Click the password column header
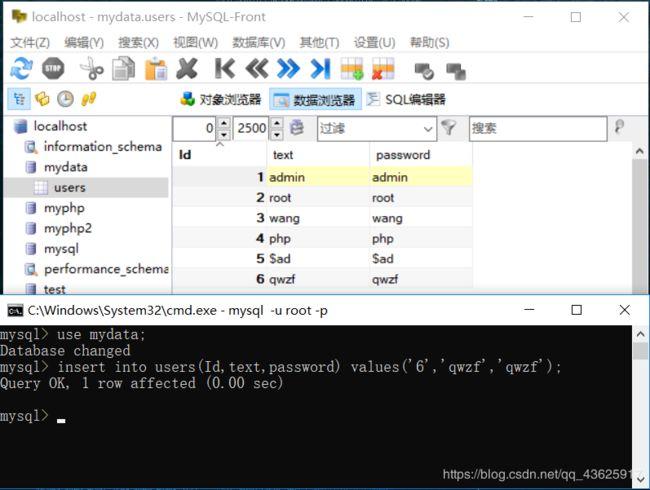 (x=421, y=155)
